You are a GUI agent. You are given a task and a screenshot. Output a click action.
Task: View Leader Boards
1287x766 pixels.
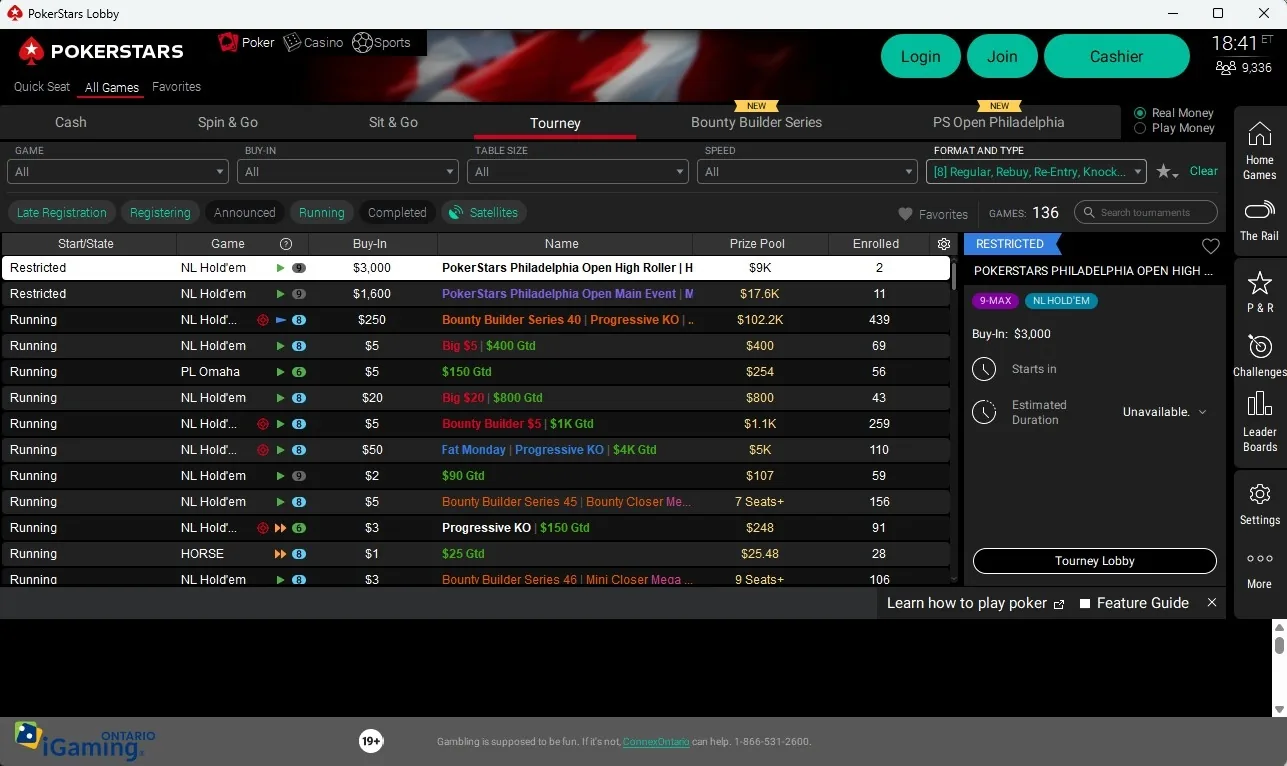pyautogui.click(x=1259, y=420)
